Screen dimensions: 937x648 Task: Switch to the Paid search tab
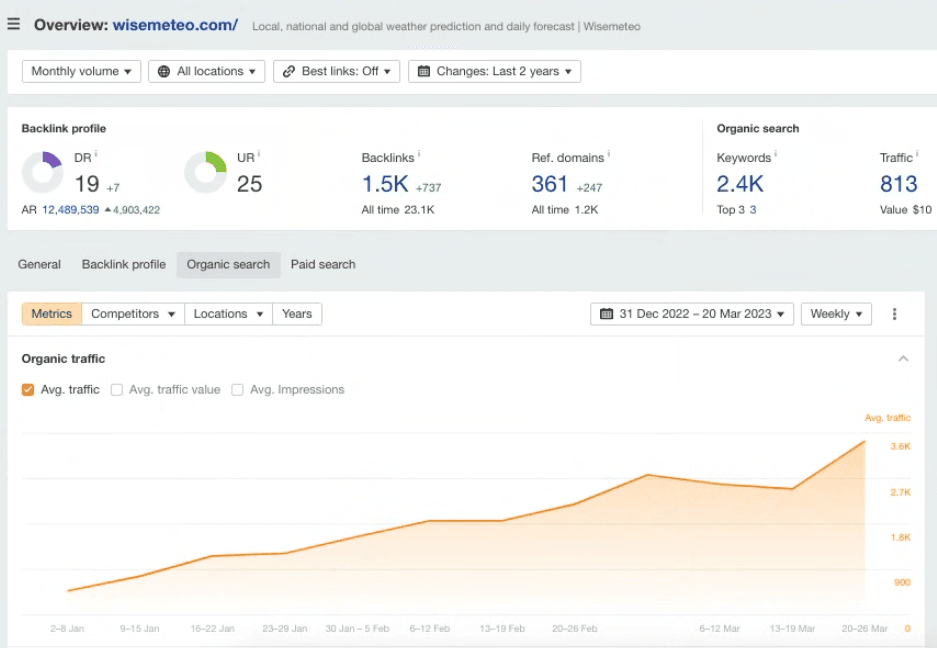(323, 265)
